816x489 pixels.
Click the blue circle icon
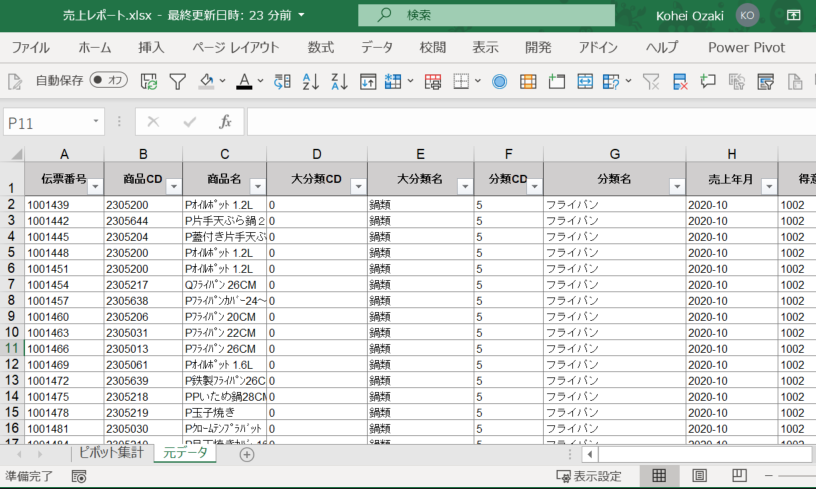pyautogui.click(x=500, y=81)
